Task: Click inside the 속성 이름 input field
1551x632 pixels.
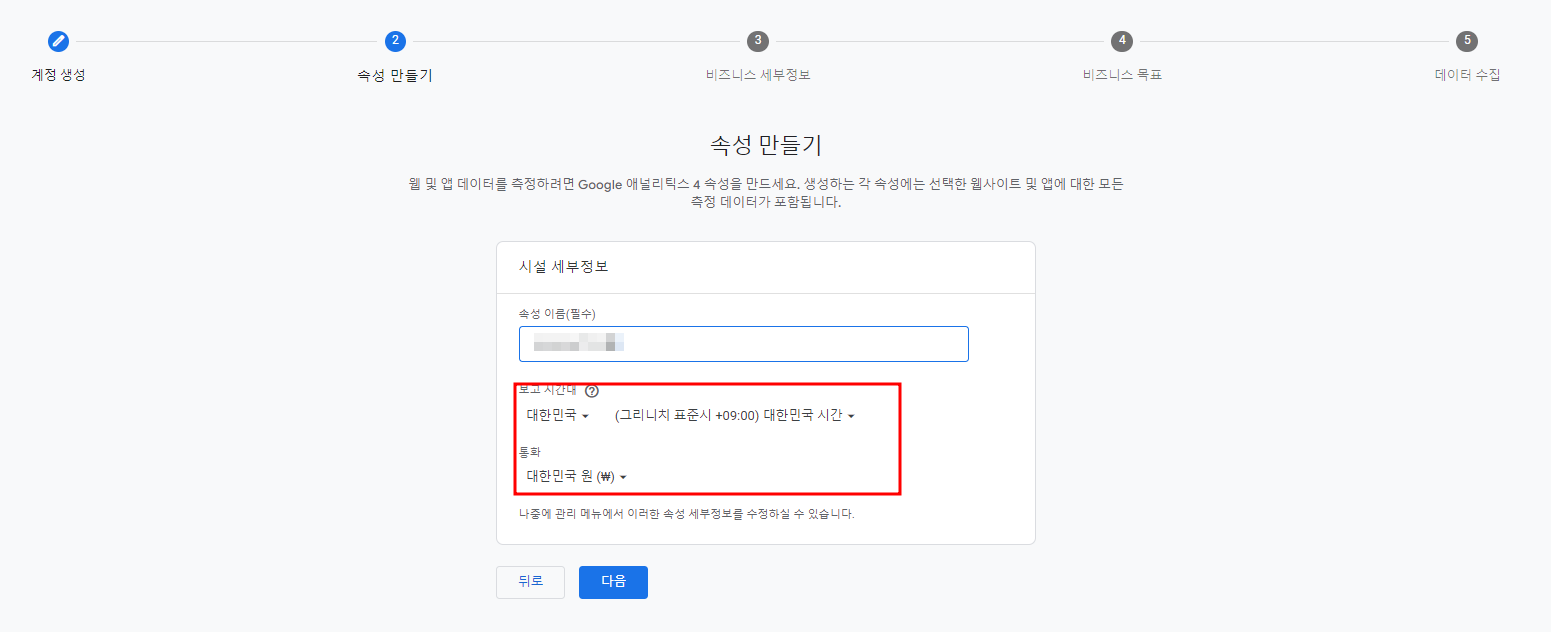Action: tap(743, 343)
